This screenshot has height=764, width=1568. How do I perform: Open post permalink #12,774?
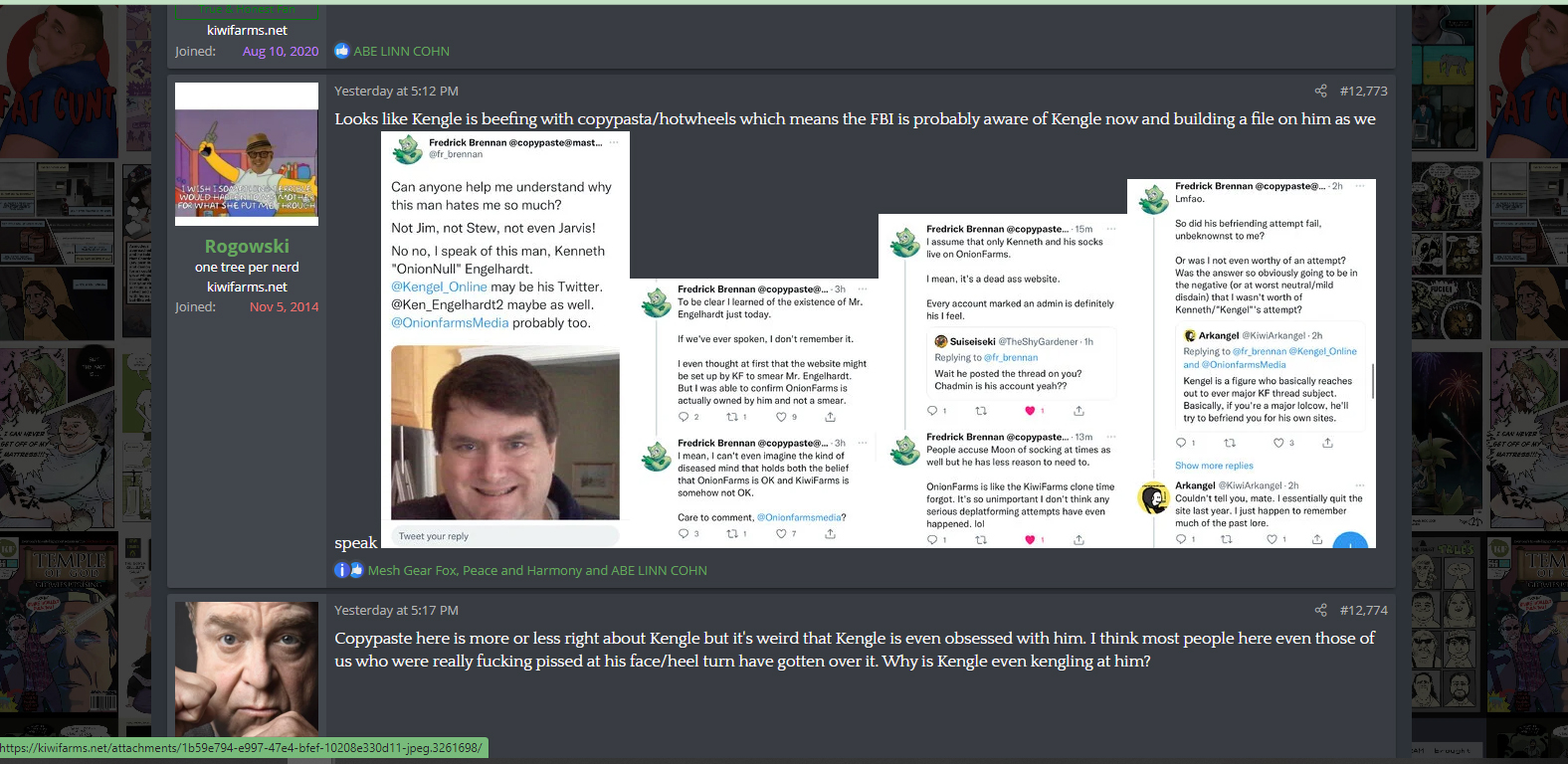pyautogui.click(x=1363, y=610)
